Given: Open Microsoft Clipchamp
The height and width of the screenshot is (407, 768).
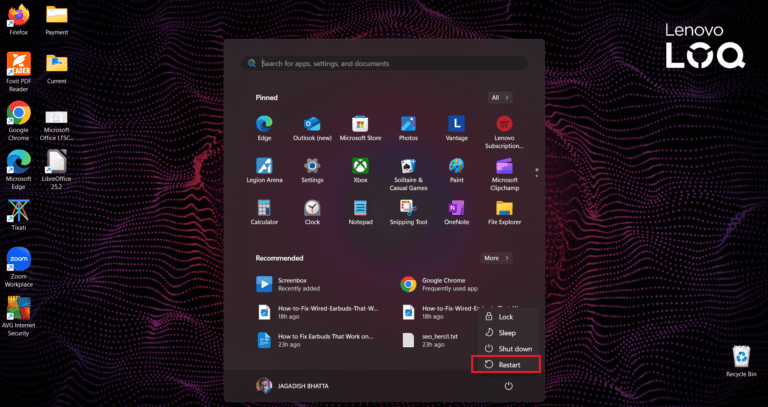Looking at the screenshot, I should (504, 174).
